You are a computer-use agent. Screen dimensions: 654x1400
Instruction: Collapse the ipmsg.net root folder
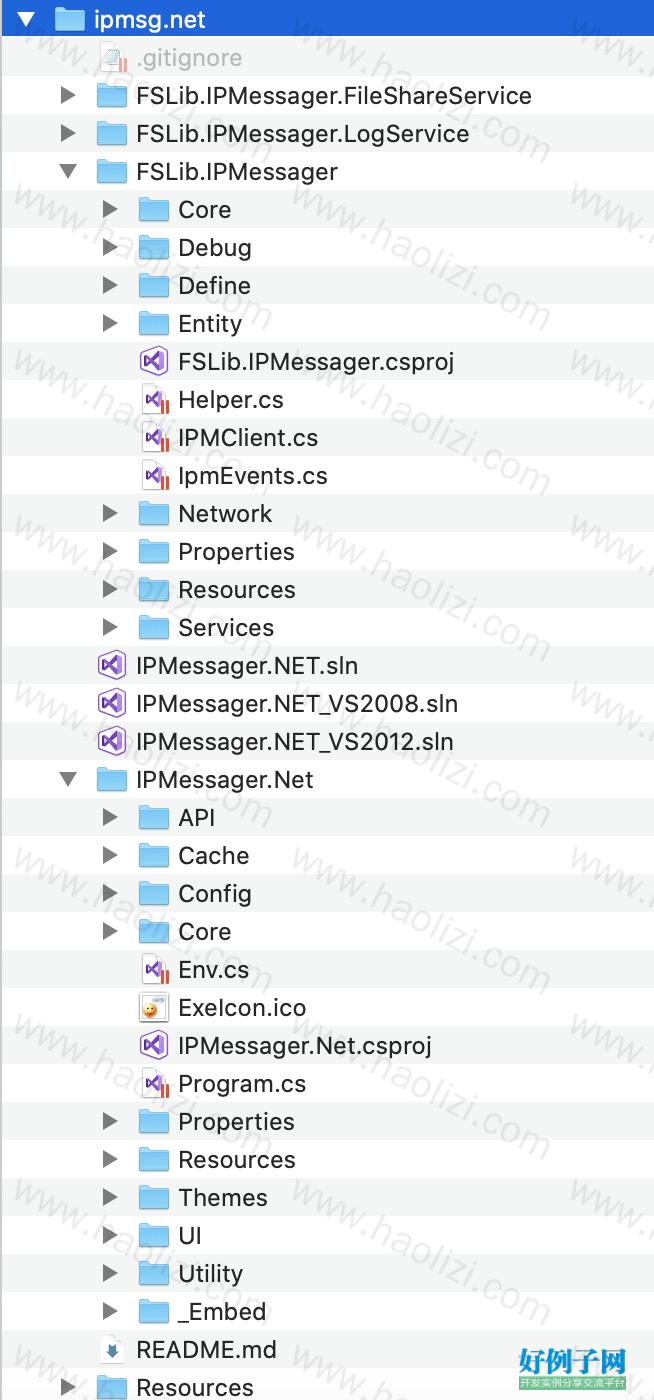coord(26,19)
